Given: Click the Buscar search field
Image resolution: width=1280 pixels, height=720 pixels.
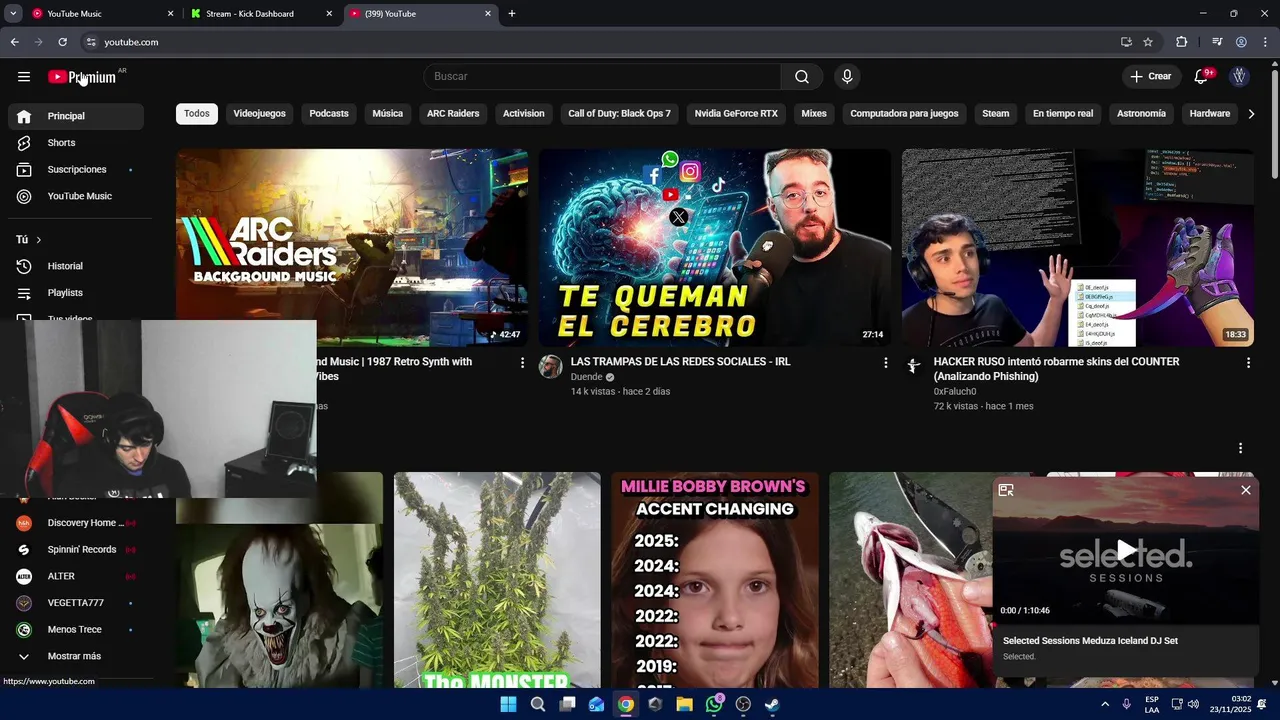Looking at the screenshot, I should tap(602, 77).
